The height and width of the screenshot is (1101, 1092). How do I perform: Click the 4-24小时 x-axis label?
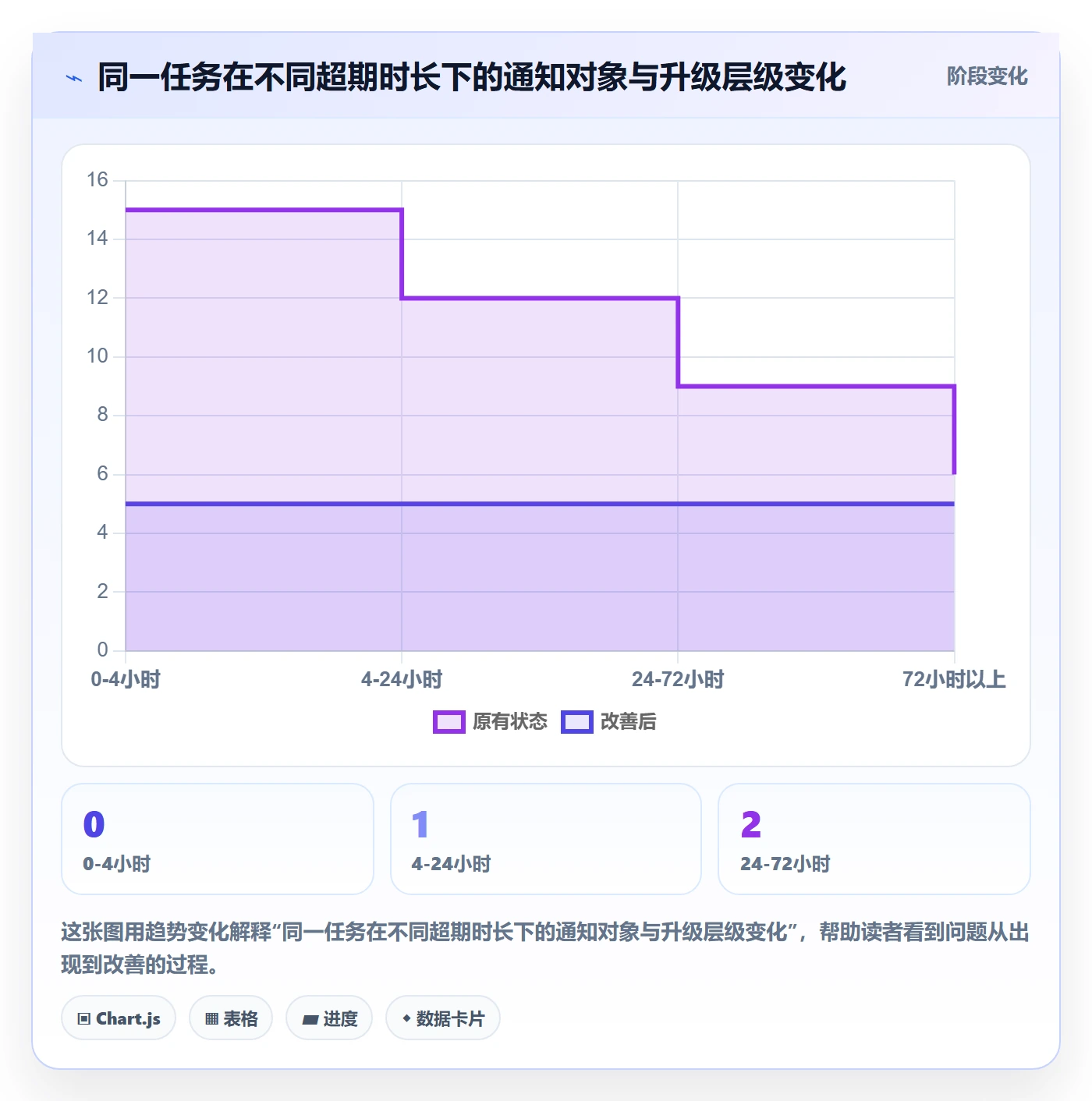click(x=402, y=679)
